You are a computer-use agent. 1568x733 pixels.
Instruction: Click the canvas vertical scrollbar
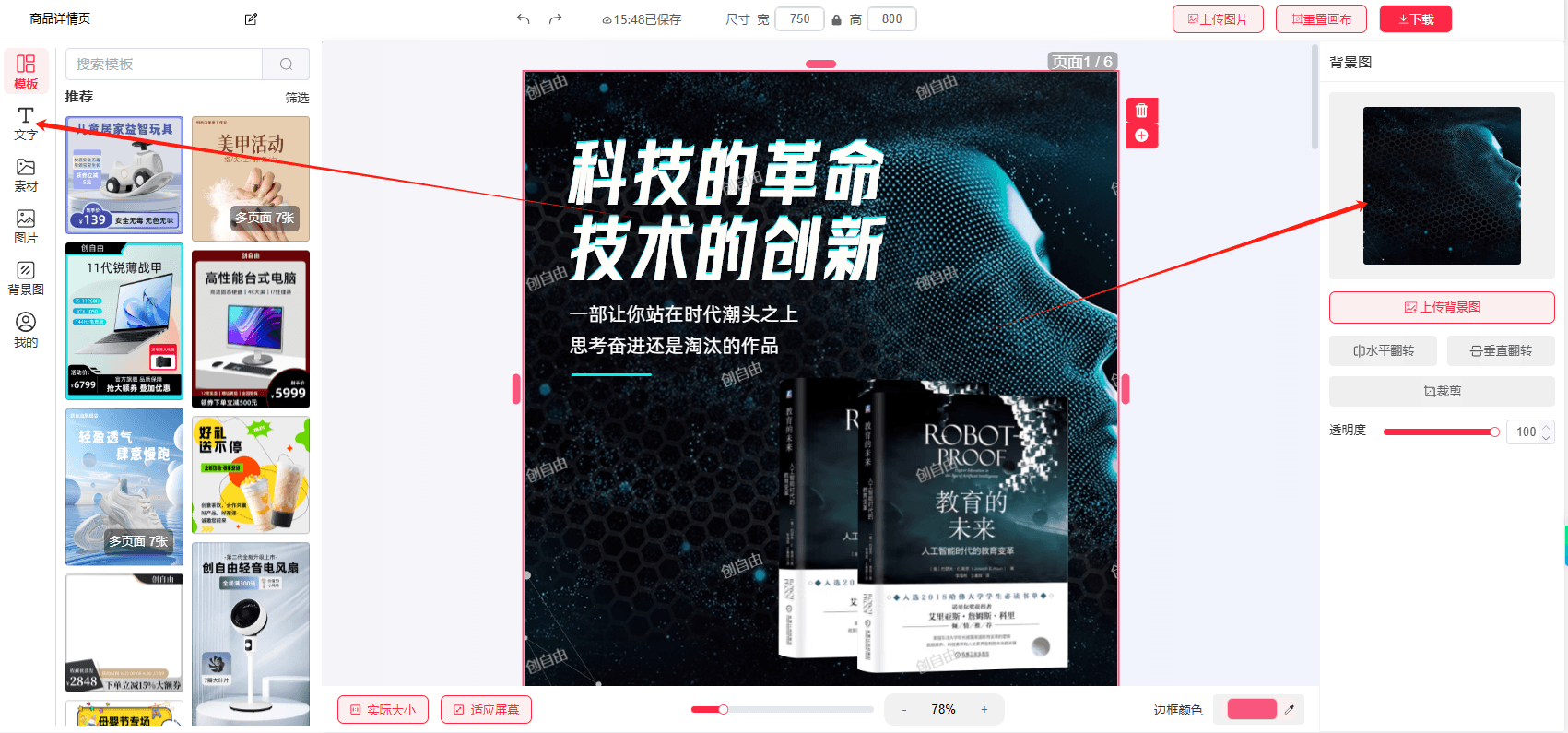tap(1315, 97)
